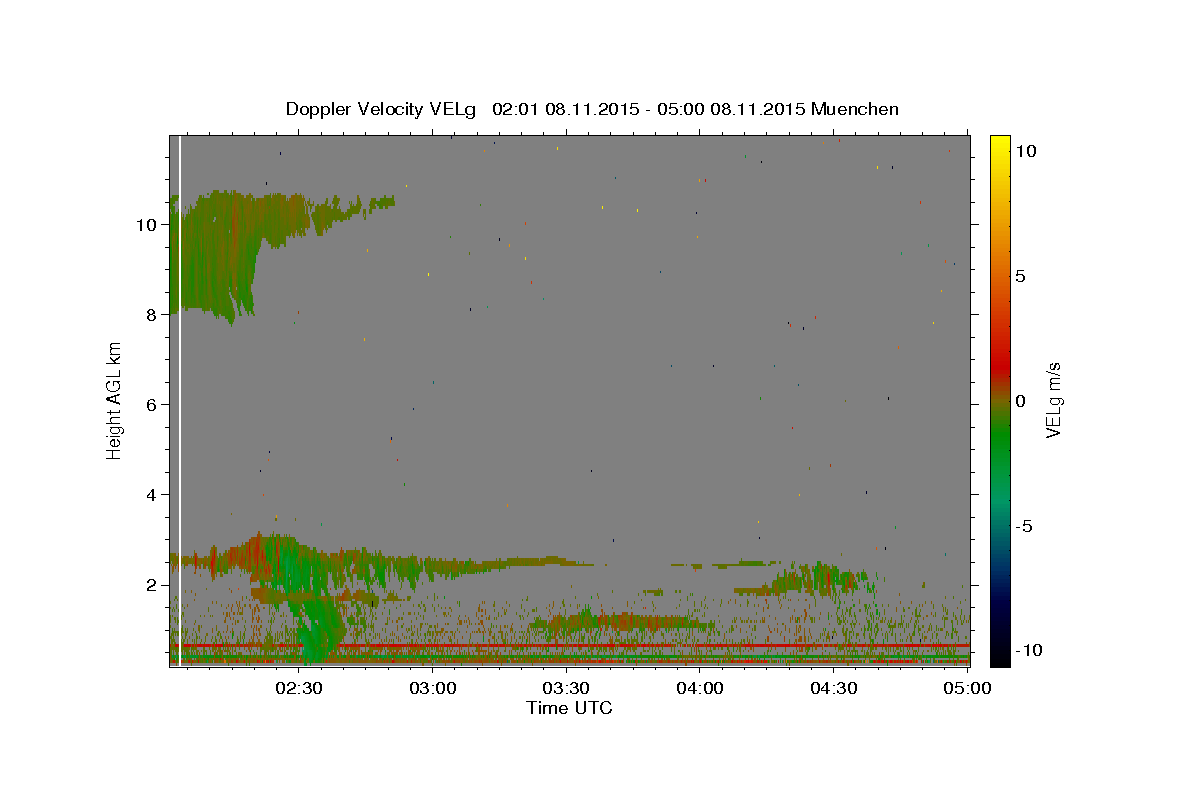Screen dimensions: 1200x800
Task: Click the height tick label 2
Action: (x=153, y=584)
